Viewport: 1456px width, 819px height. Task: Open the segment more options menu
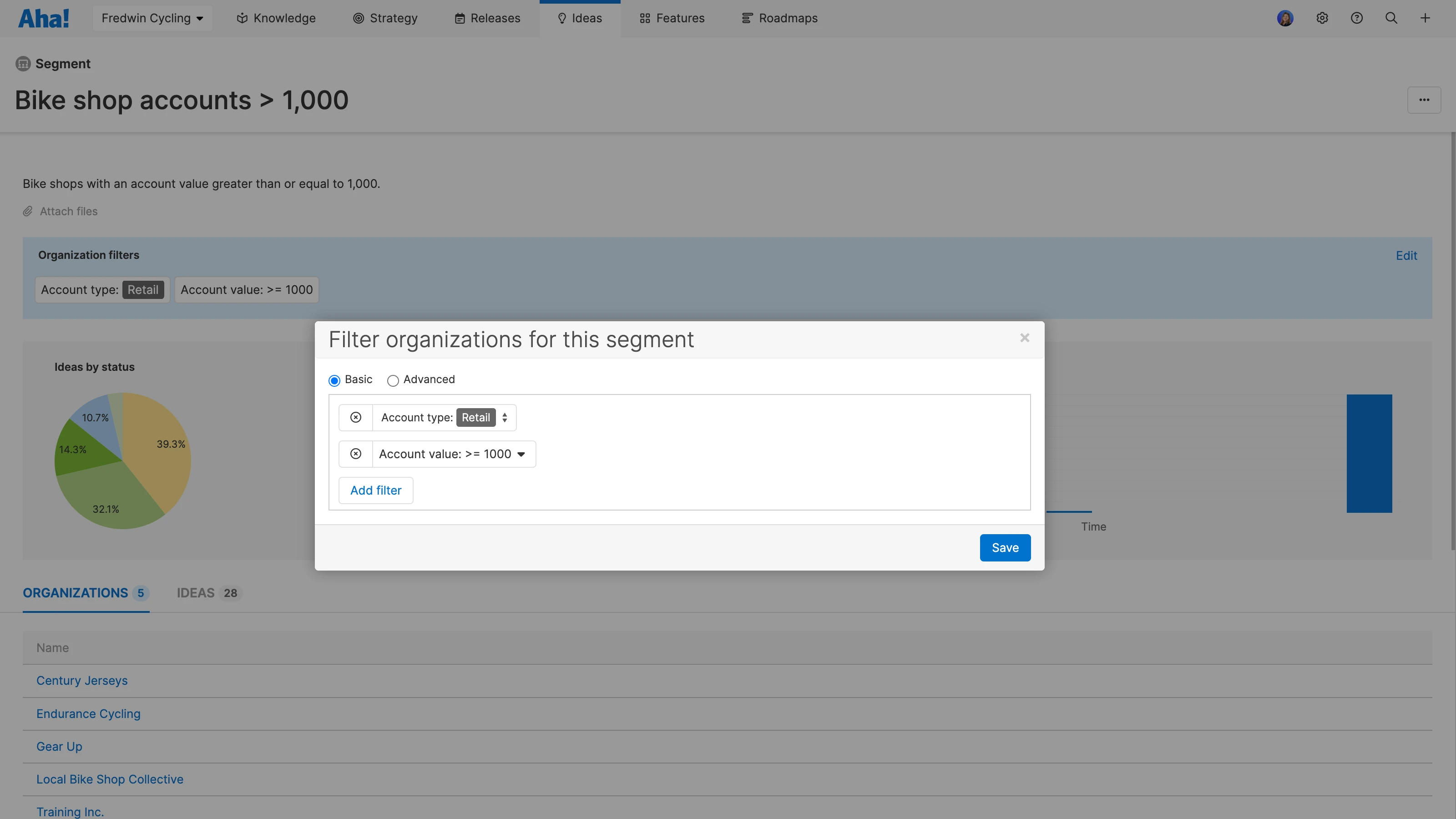[x=1424, y=100]
